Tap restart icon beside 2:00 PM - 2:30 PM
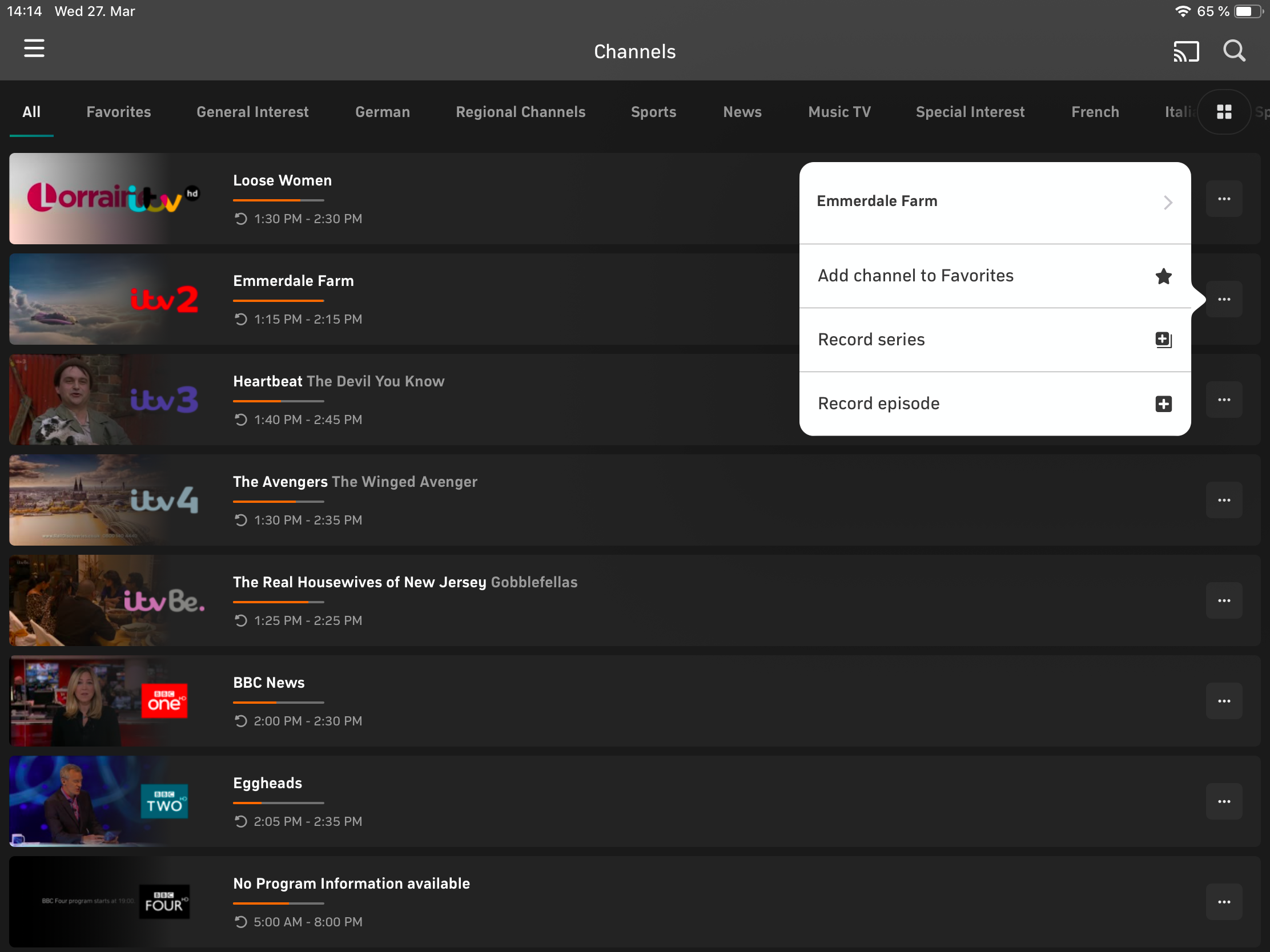The width and height of the screenshot is (1270, 952). 241,721
